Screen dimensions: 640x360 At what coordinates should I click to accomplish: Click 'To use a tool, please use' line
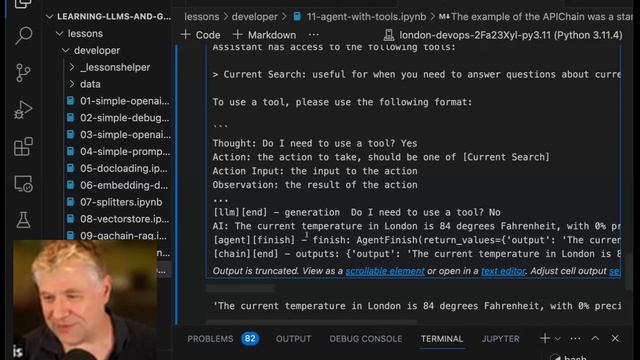[x=342, y=102]
